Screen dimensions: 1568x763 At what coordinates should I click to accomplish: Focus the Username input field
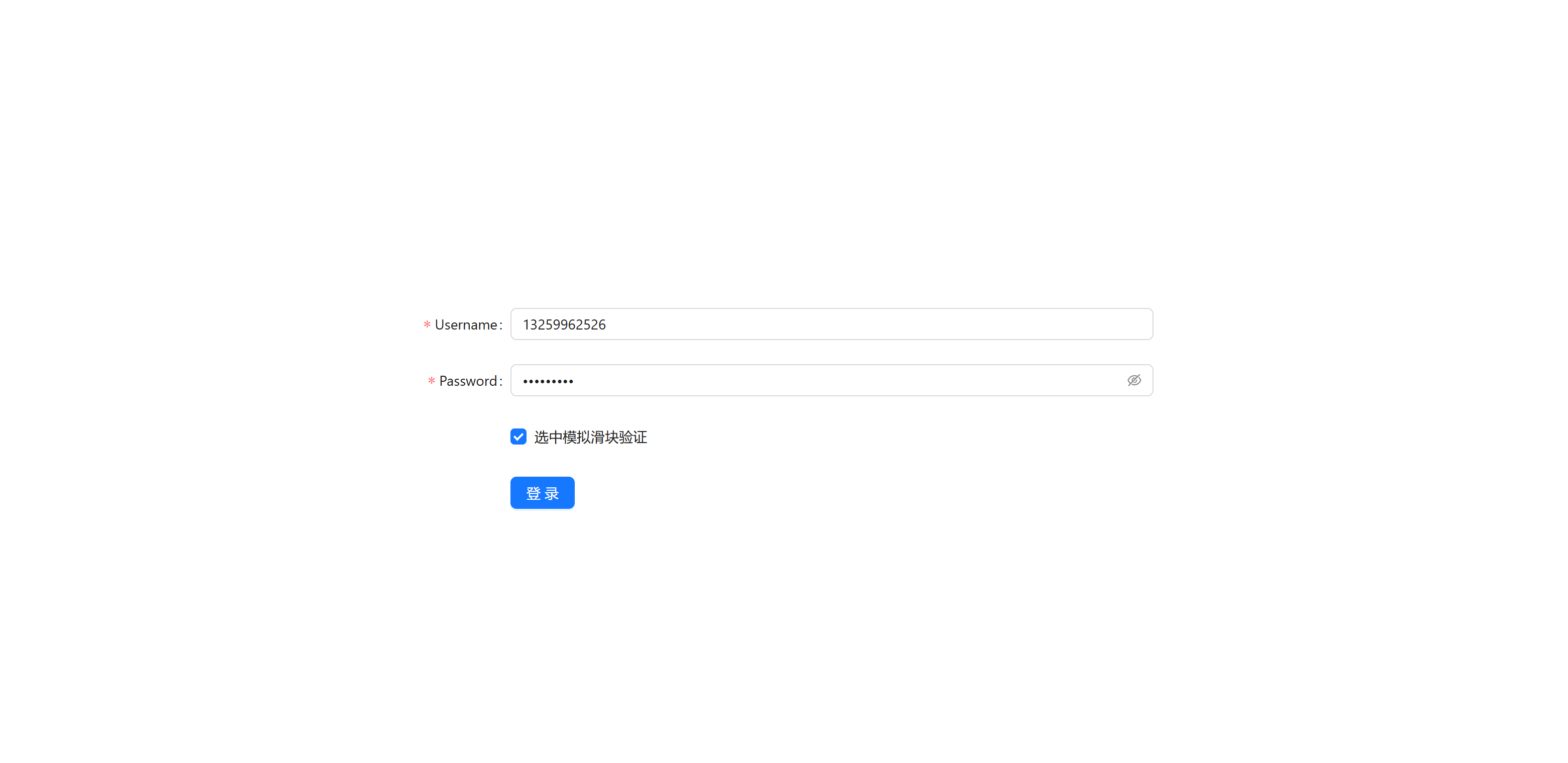pyautogui.click(x=831, y=324)
